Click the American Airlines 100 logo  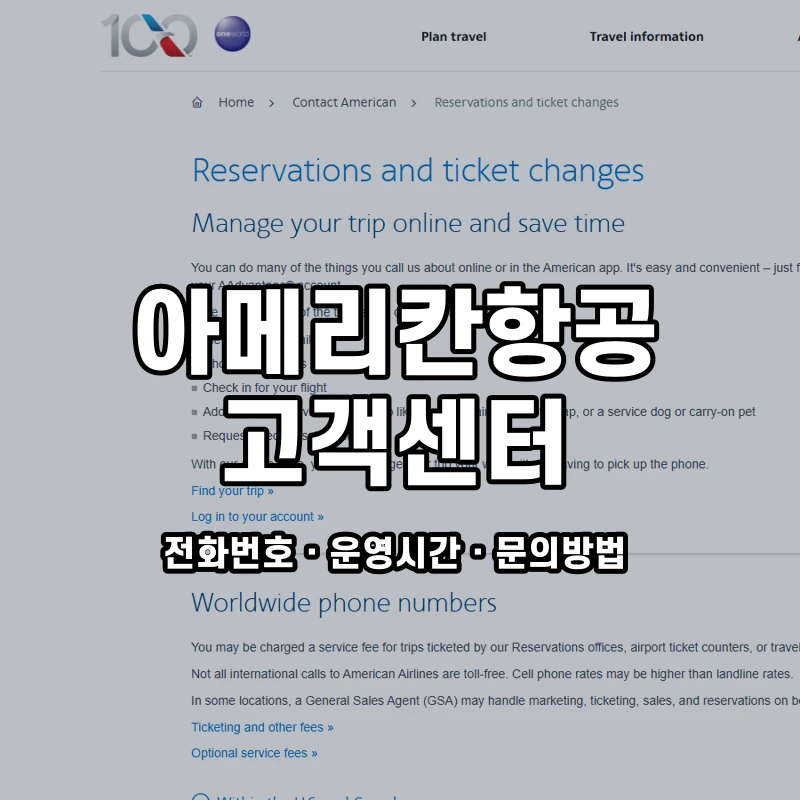[149, 36]
